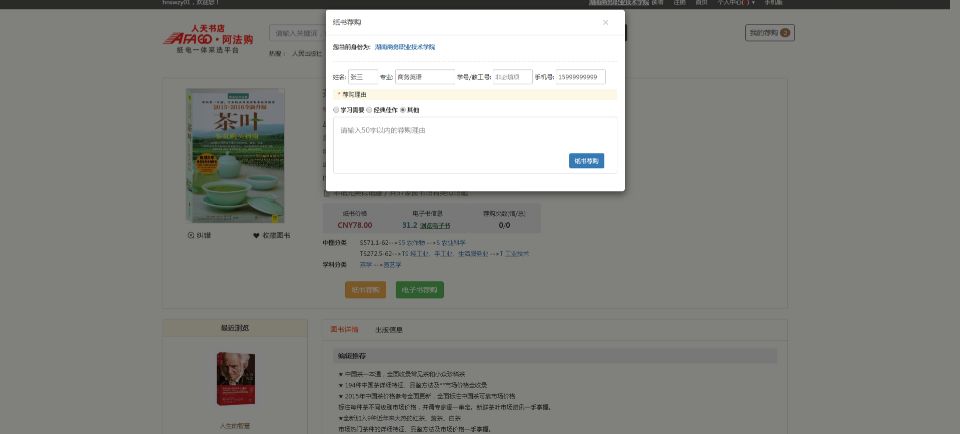The height and width of the screenshot is (434, 960).
Task: Click the share icon below the book cover
Action: (x=191, y=235)
